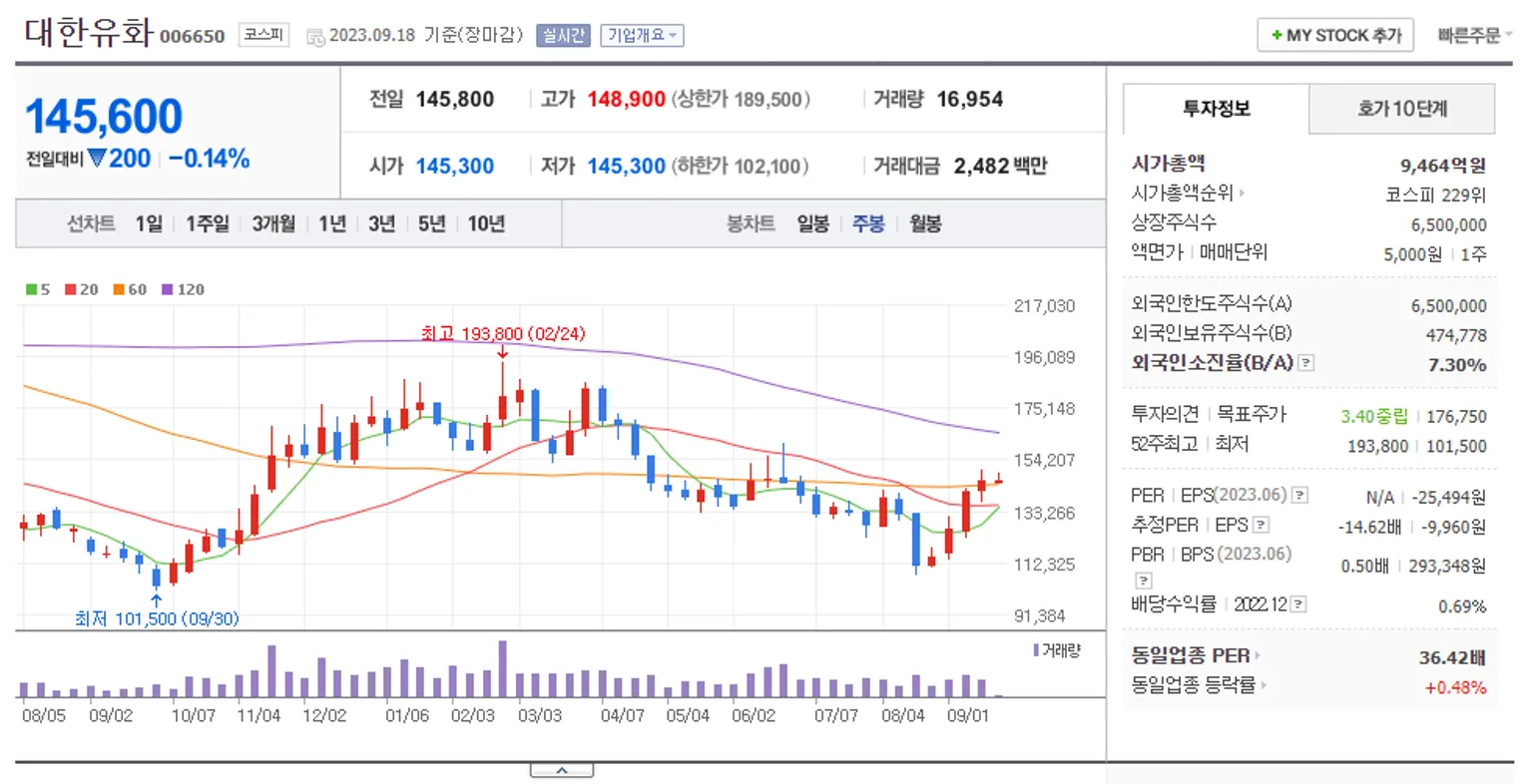Click the arrow beside 동일업종 PER
The image size is (1532, 784).
click(x=1258, y=656)
